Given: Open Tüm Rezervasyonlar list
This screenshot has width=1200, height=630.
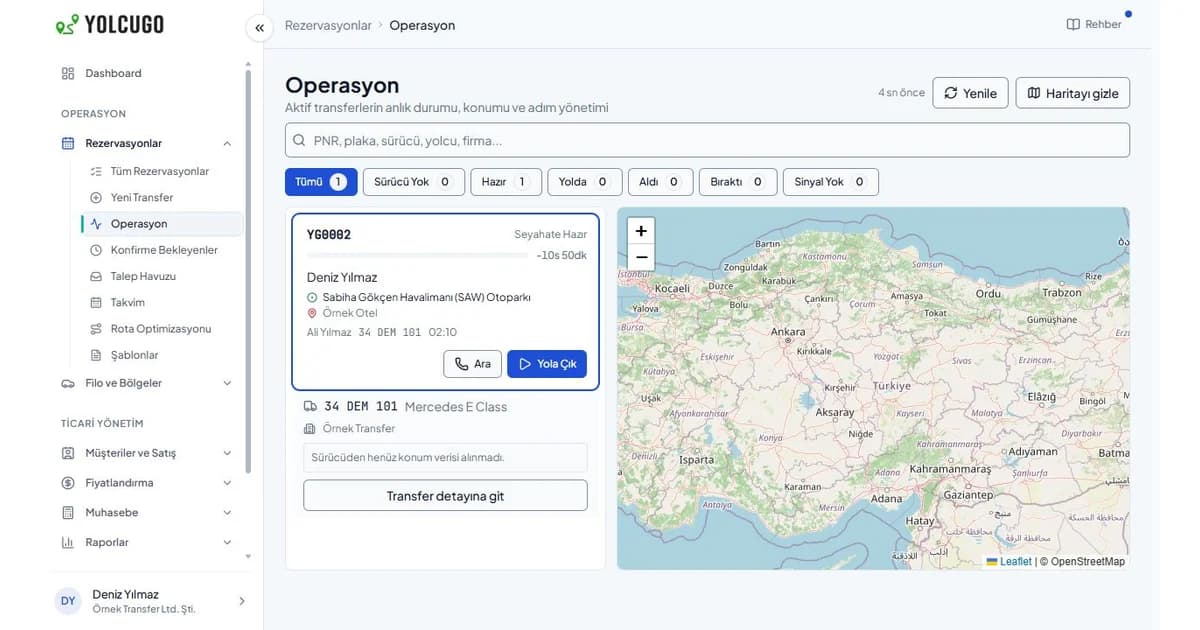Looking at the screenshot, I should [160, 171].
